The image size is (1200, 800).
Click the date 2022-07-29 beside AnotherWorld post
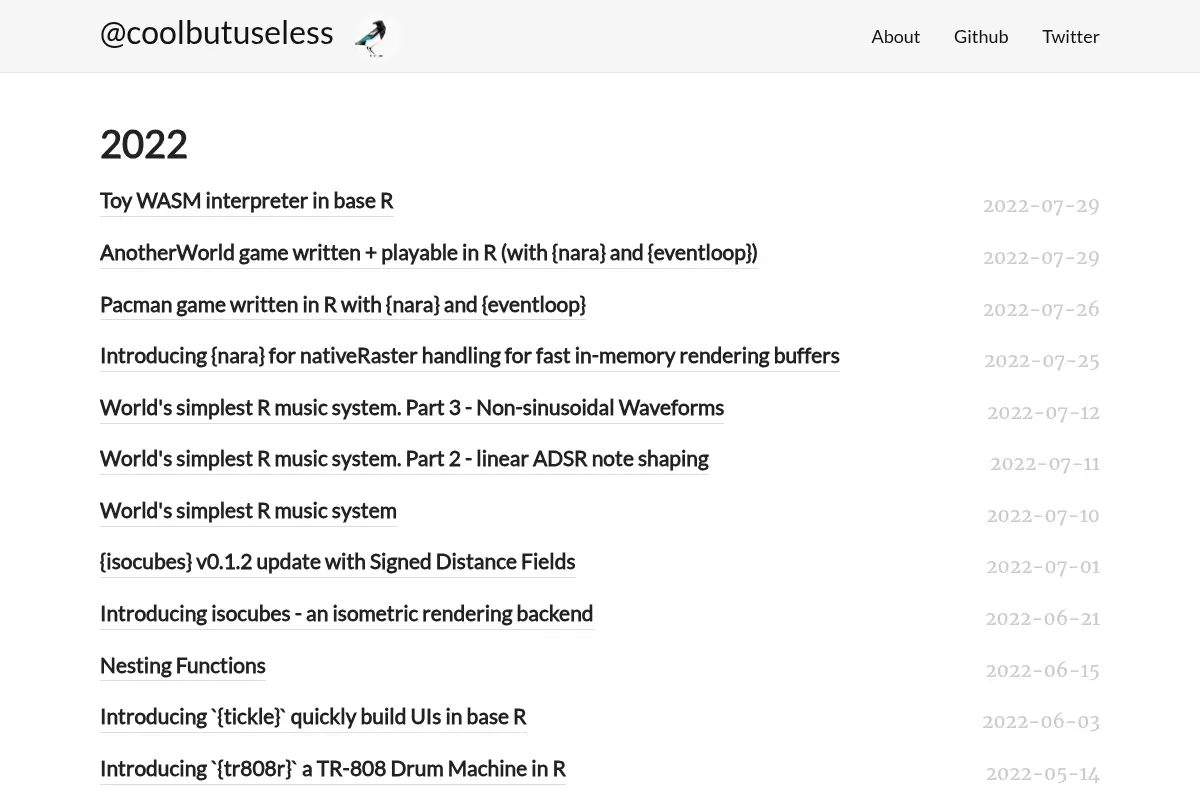click(1041, 258)
